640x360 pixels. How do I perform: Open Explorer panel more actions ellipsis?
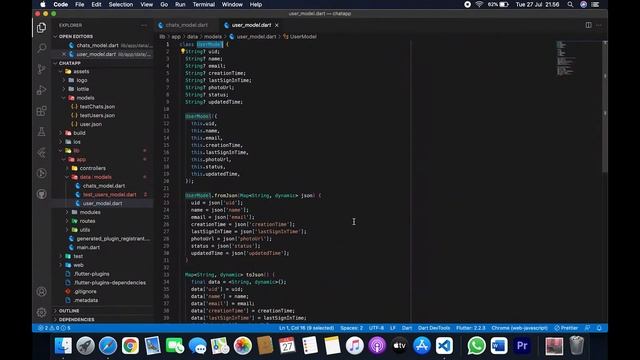[144, 25]
